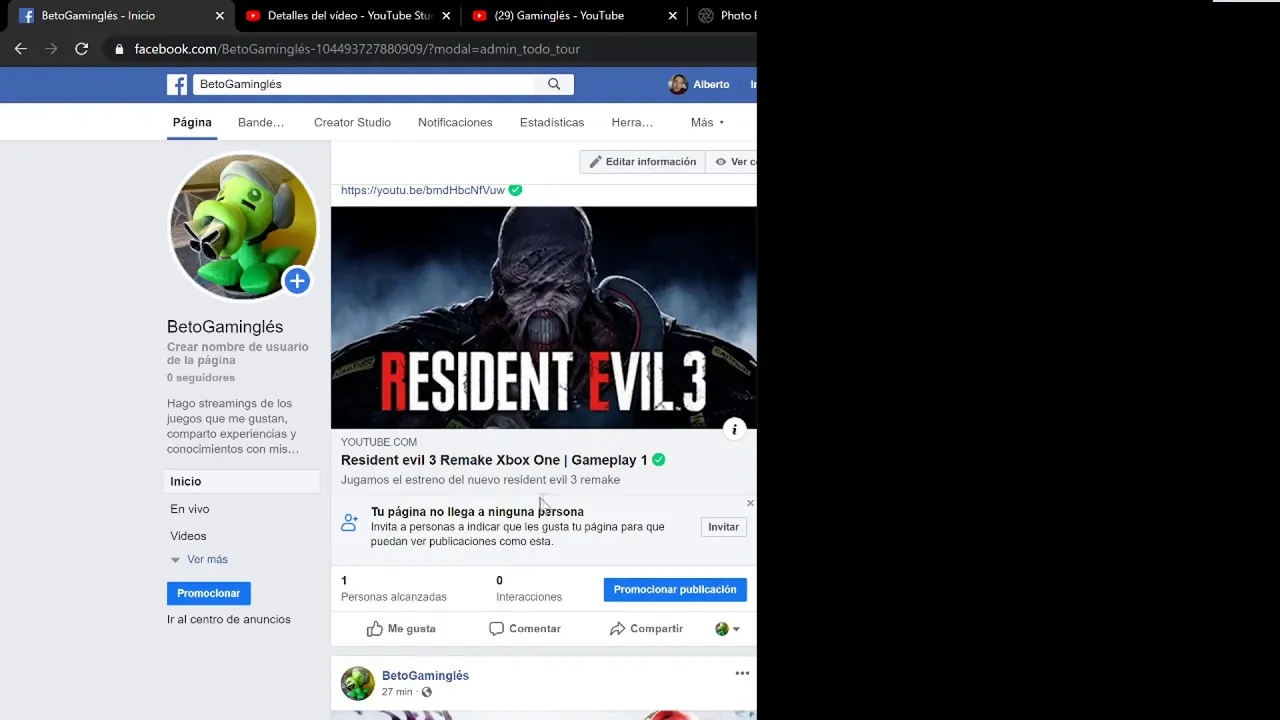The height and width of the screenshot is (720, 1280).
Task: Click the Ver como eye button
Action: coord(732,162)
